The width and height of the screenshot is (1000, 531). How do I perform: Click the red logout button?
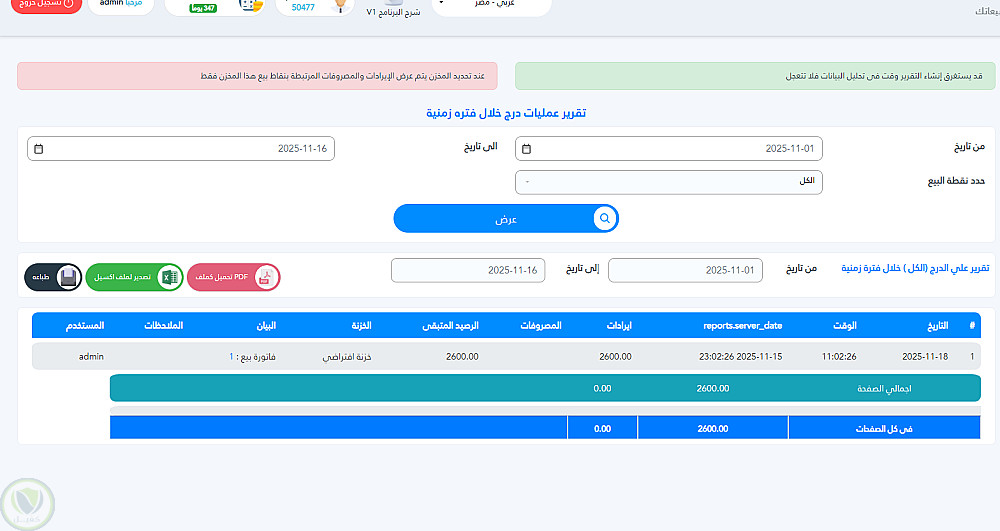pyautogui.click(x=47, y=4)
